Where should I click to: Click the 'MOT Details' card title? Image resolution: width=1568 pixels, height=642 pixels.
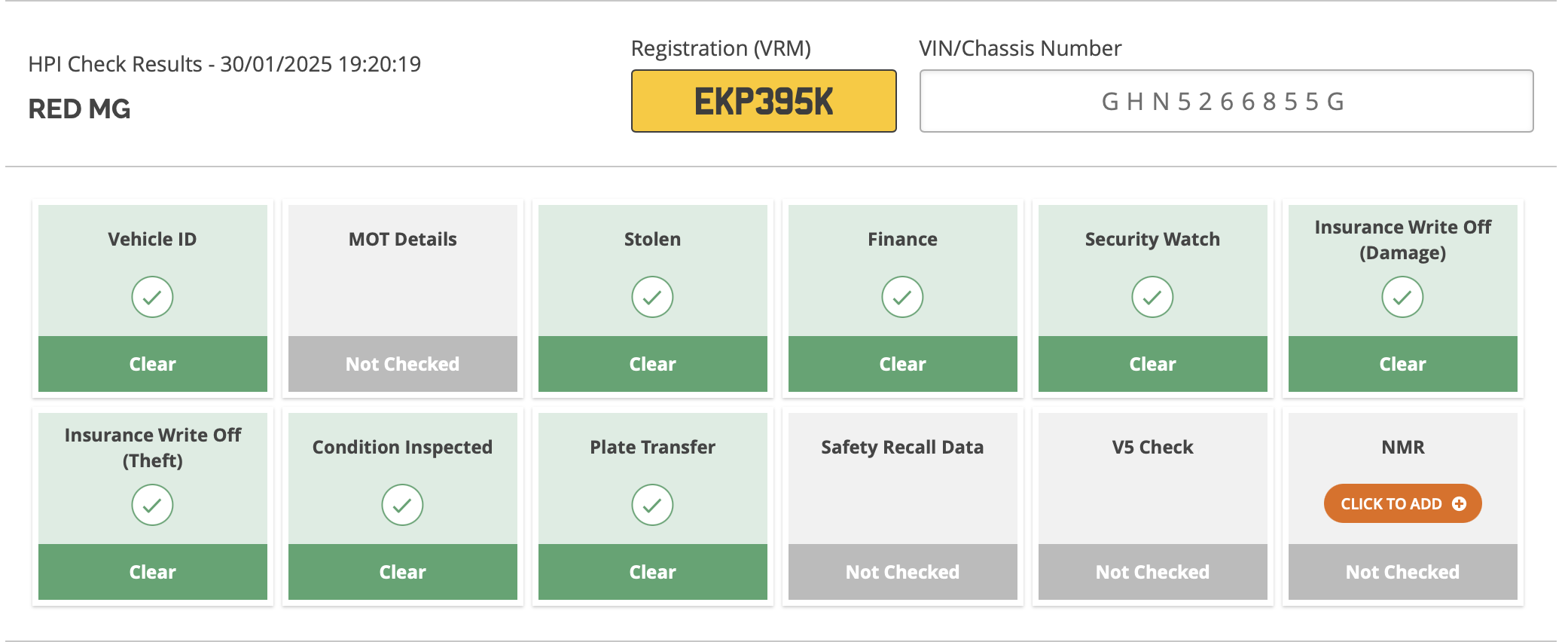coord(403,239)
